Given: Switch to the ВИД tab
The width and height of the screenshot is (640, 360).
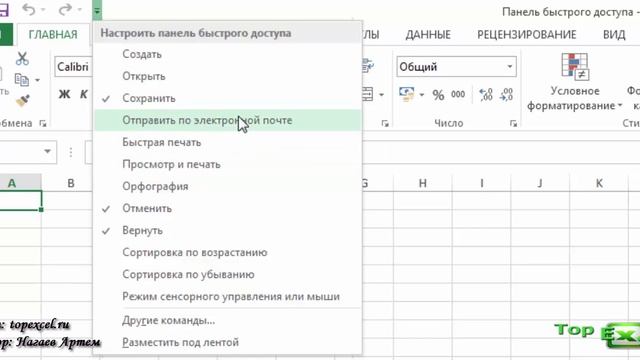Looking at the screenshot, I should pyautogui.click(x=614, y=35).
